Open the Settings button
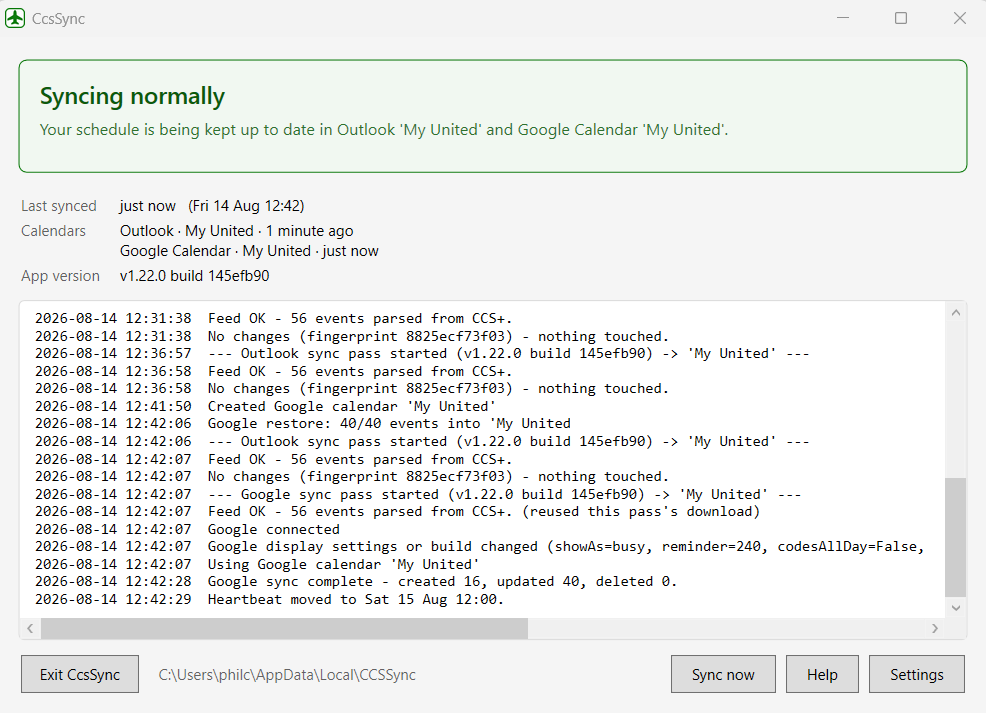This screenshot has height=713, width=986. tap(916, 674)
